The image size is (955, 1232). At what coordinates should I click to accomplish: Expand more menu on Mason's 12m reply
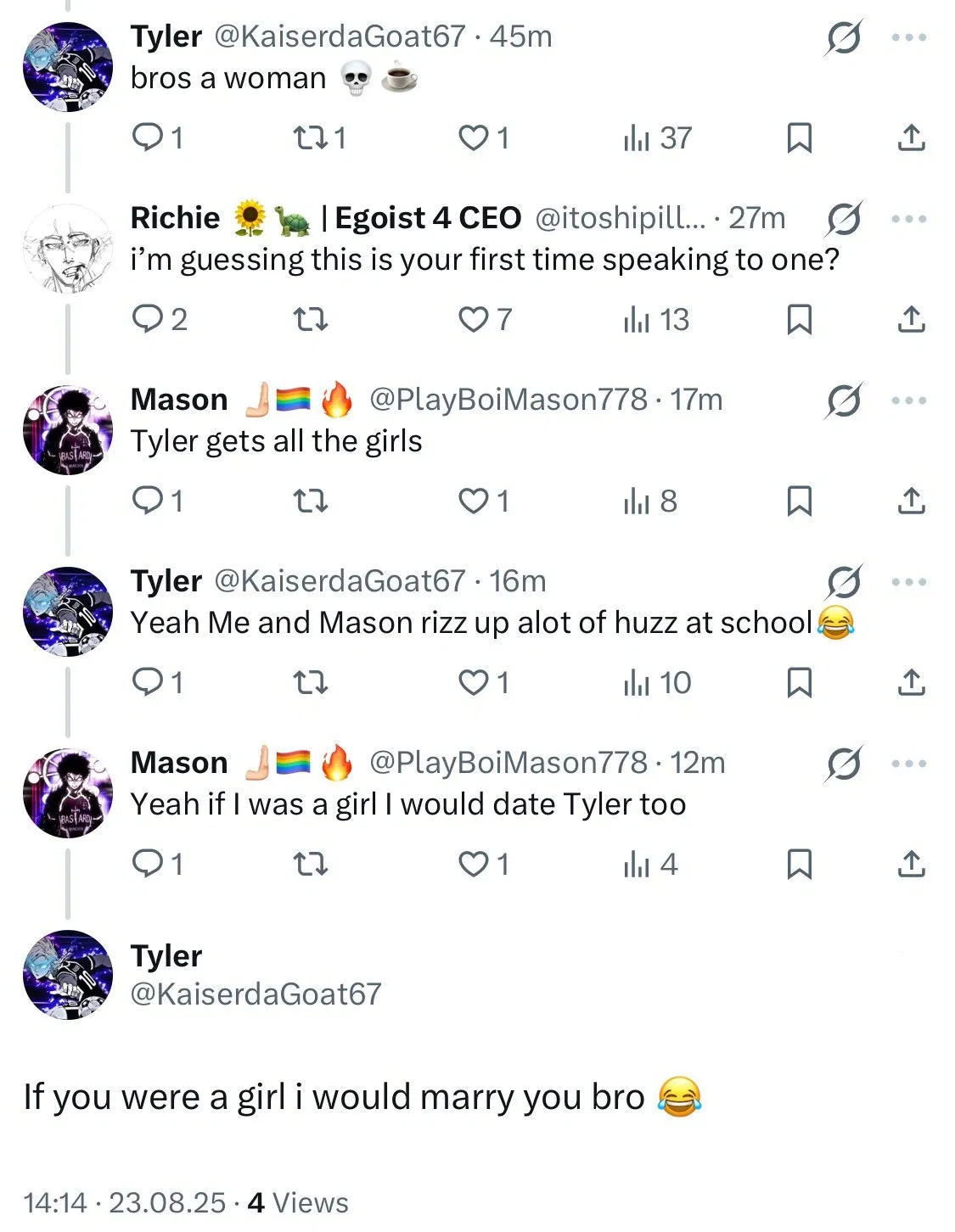908,764
